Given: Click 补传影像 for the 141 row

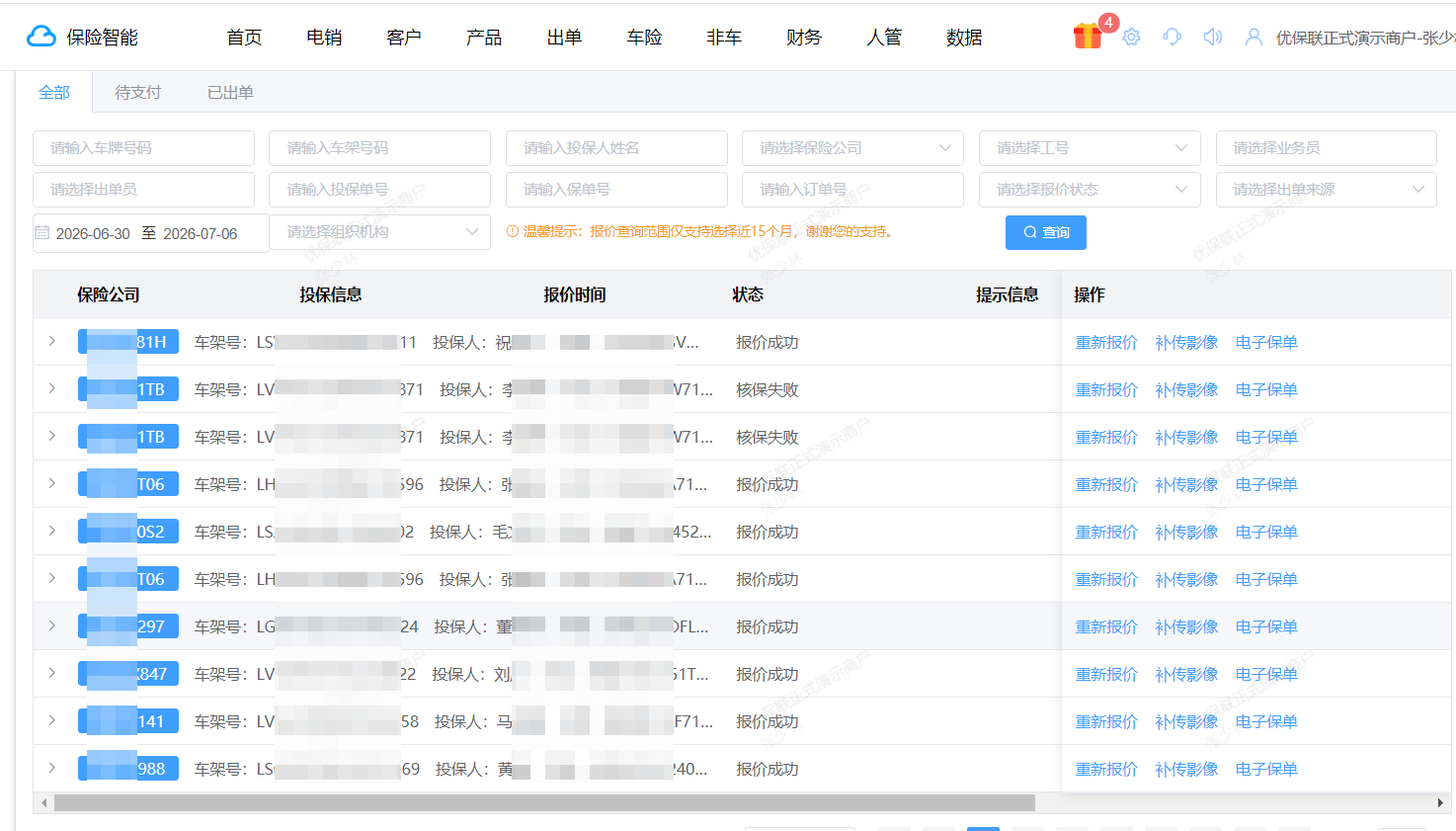Looking at the screenshot, I should click(x=1186, y=721).
